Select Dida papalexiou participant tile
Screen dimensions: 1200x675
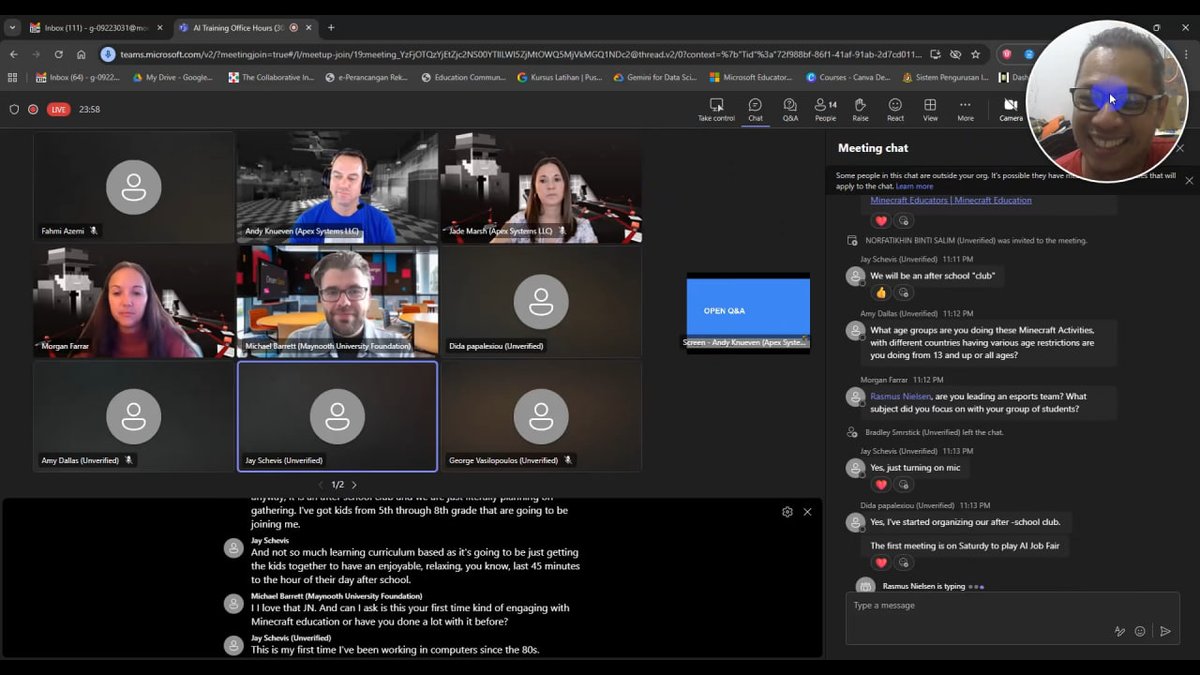tap(541, 302)
